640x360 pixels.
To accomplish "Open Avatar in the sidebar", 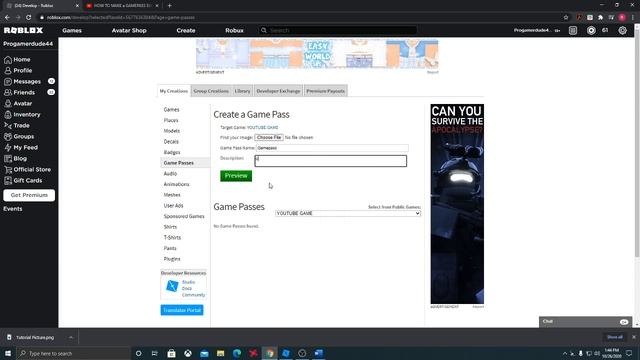I will point(18,104).
